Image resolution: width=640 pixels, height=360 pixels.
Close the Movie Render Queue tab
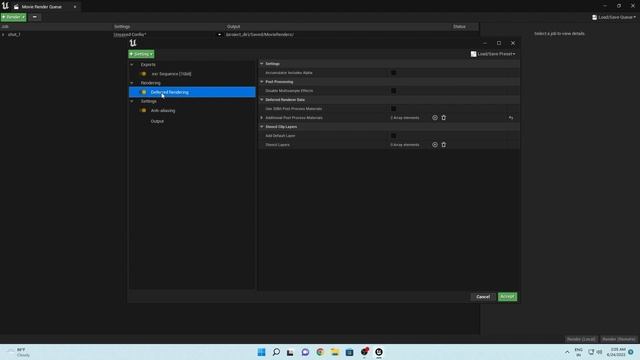[x=75, y=7]
